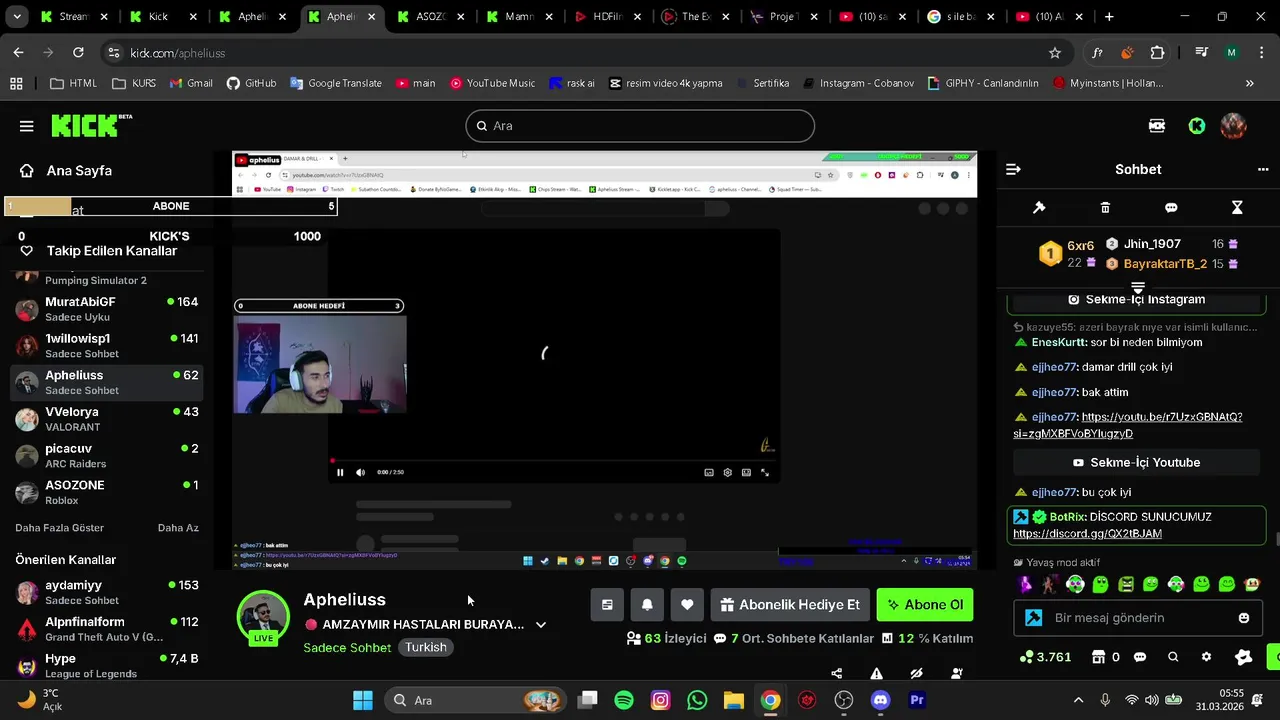Open the tab search dropdown in Chrome
Image resolution: width=1280 pixels, height=720 pixels.
tap(19, 17)
